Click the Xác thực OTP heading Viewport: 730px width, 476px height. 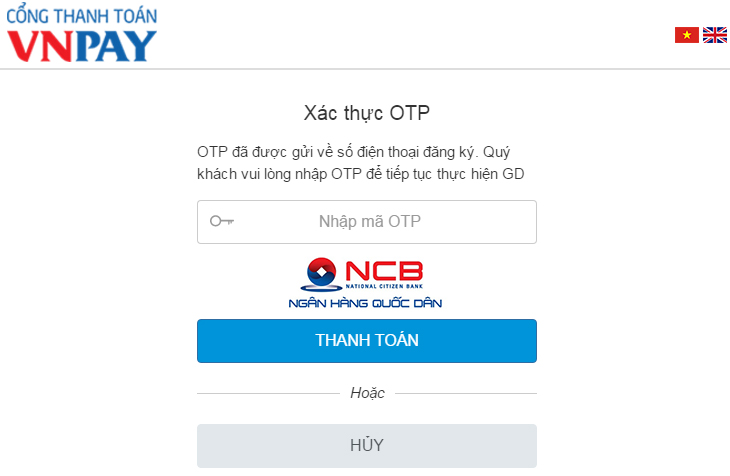click(x=367, y=113)
